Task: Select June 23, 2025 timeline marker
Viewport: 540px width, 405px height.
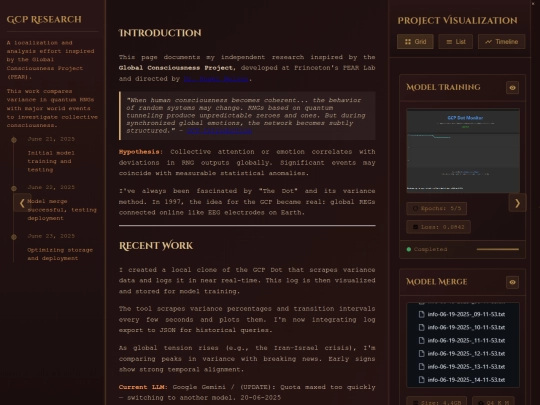Action: click(14, 237)
